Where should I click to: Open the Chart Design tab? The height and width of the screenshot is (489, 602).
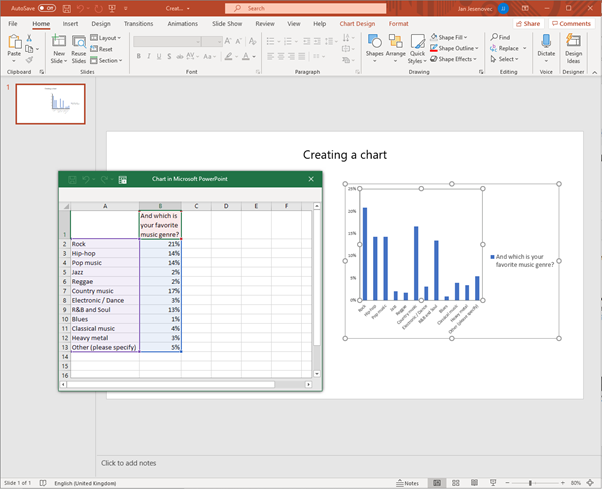(x=358, y=23)
